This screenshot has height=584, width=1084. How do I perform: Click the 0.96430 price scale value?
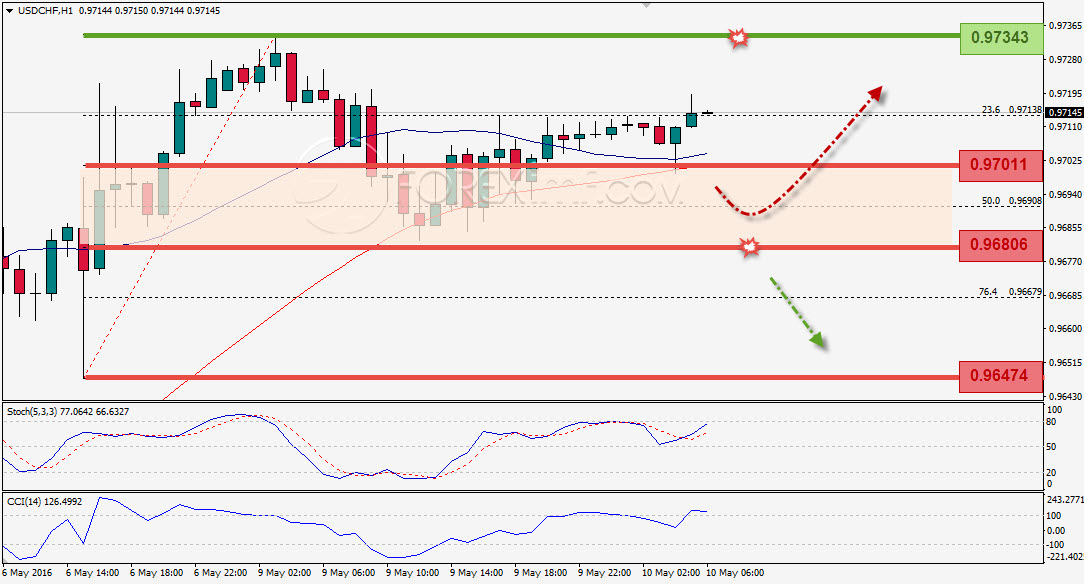point(1065,396)
